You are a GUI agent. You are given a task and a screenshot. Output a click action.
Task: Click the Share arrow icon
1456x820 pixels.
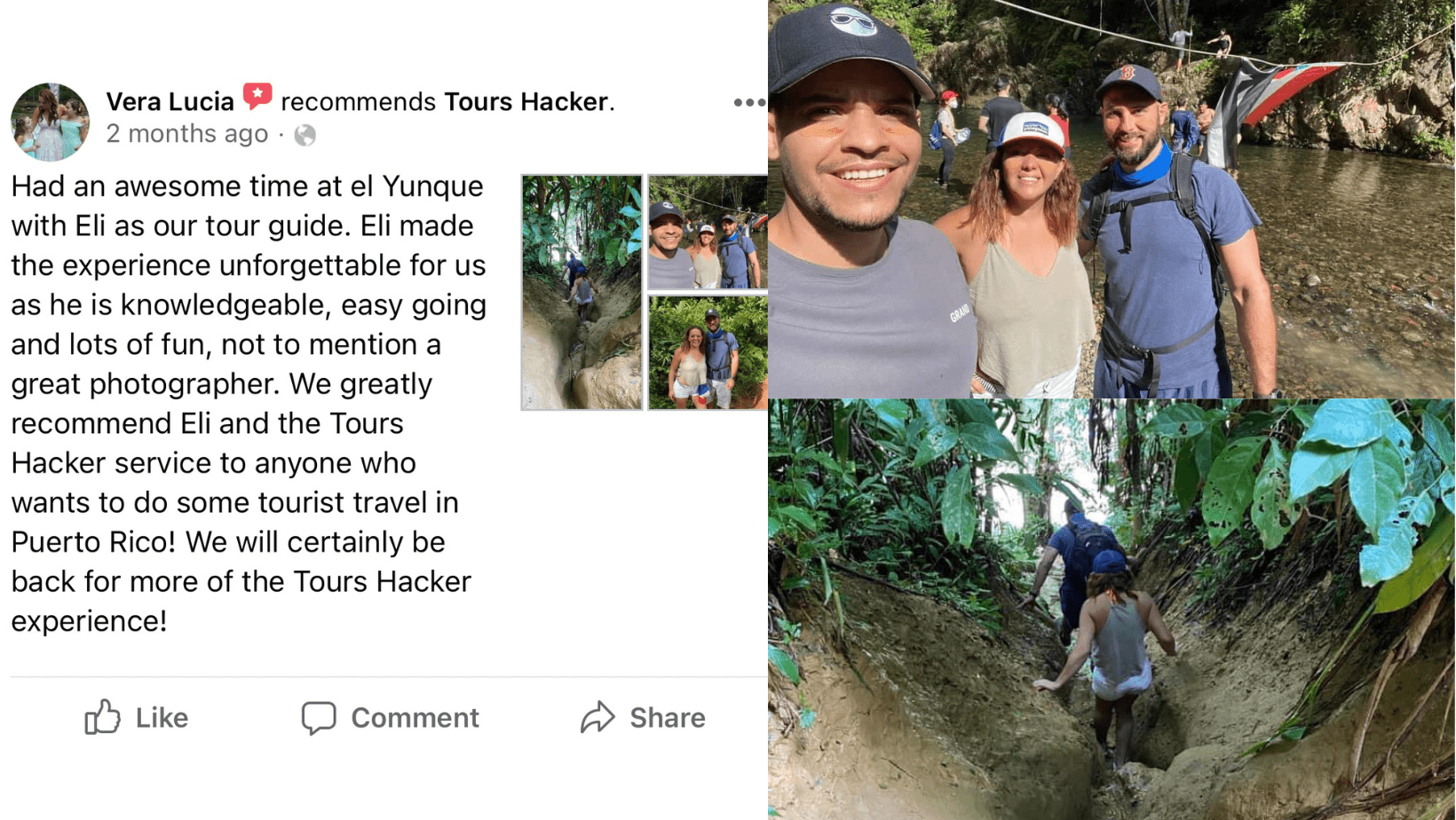[x=597, y=717]
